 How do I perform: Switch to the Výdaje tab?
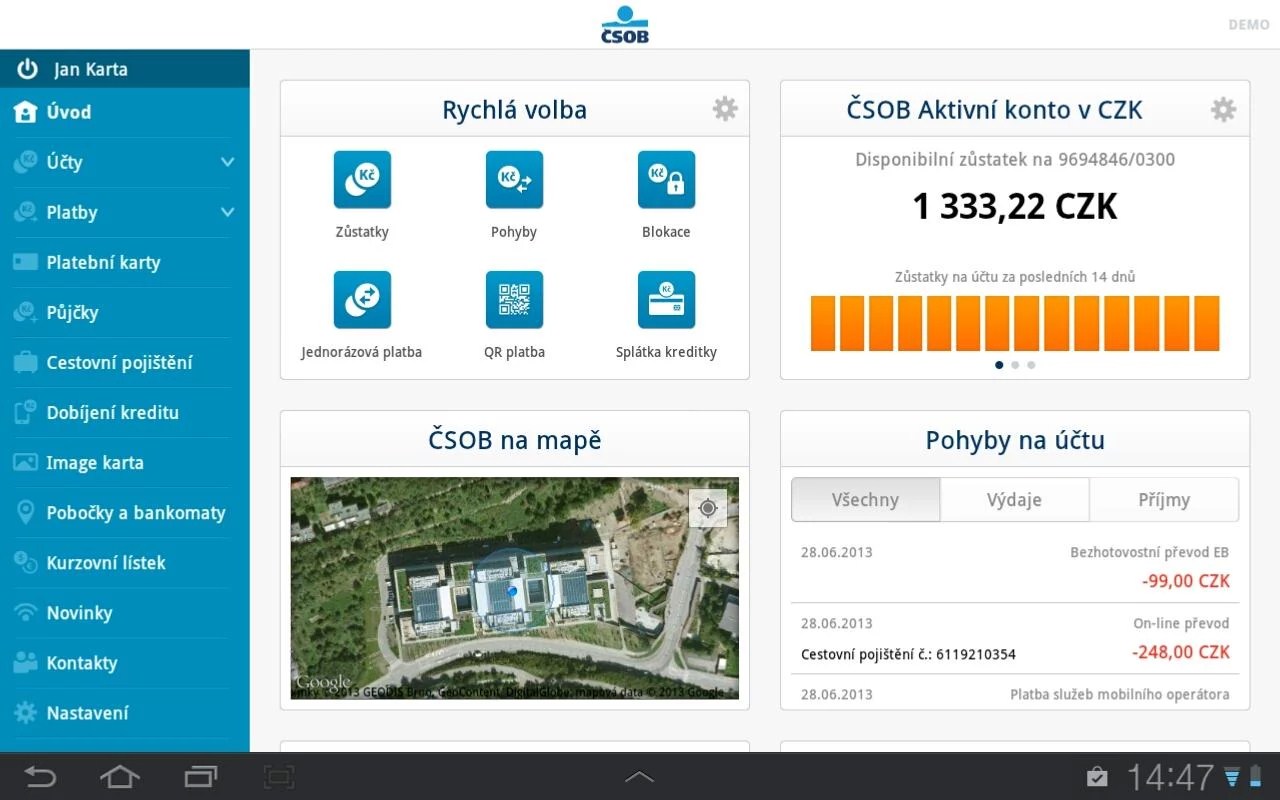pyautogui.click(x=1014, y=499)
